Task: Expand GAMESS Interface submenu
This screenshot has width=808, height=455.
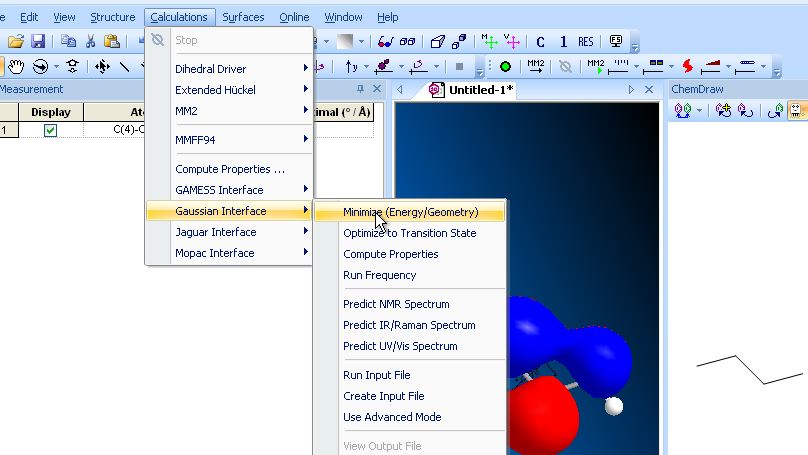Action: click(x=228, y=190)
